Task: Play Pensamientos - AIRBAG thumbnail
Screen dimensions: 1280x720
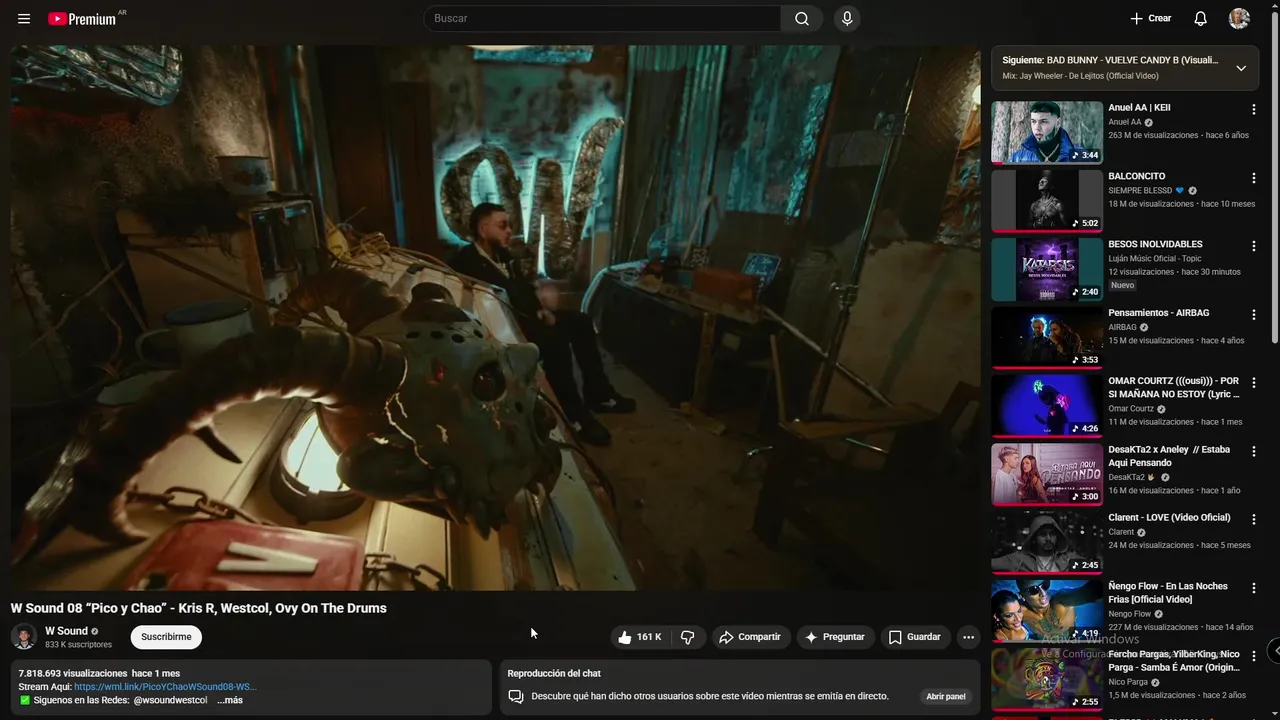Action: coord(1047,337)
